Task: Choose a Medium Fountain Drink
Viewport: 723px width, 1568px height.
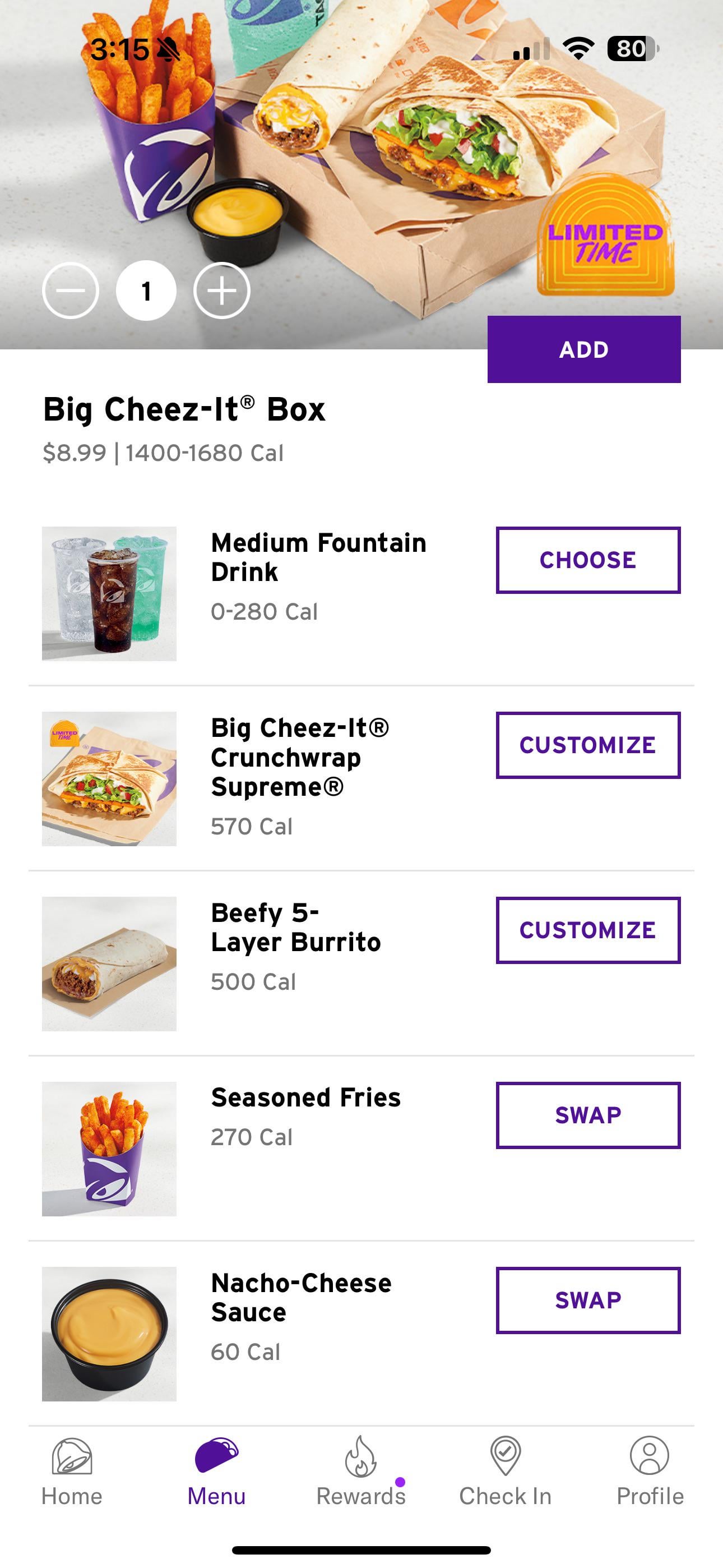Action: pos(588,560)
